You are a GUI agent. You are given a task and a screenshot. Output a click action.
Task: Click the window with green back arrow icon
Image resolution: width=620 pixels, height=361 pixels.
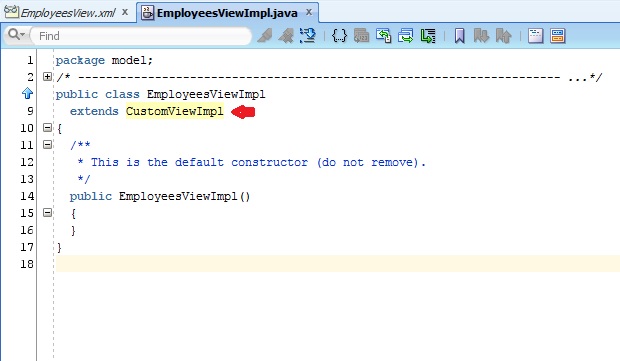click(x=383, y=36)
